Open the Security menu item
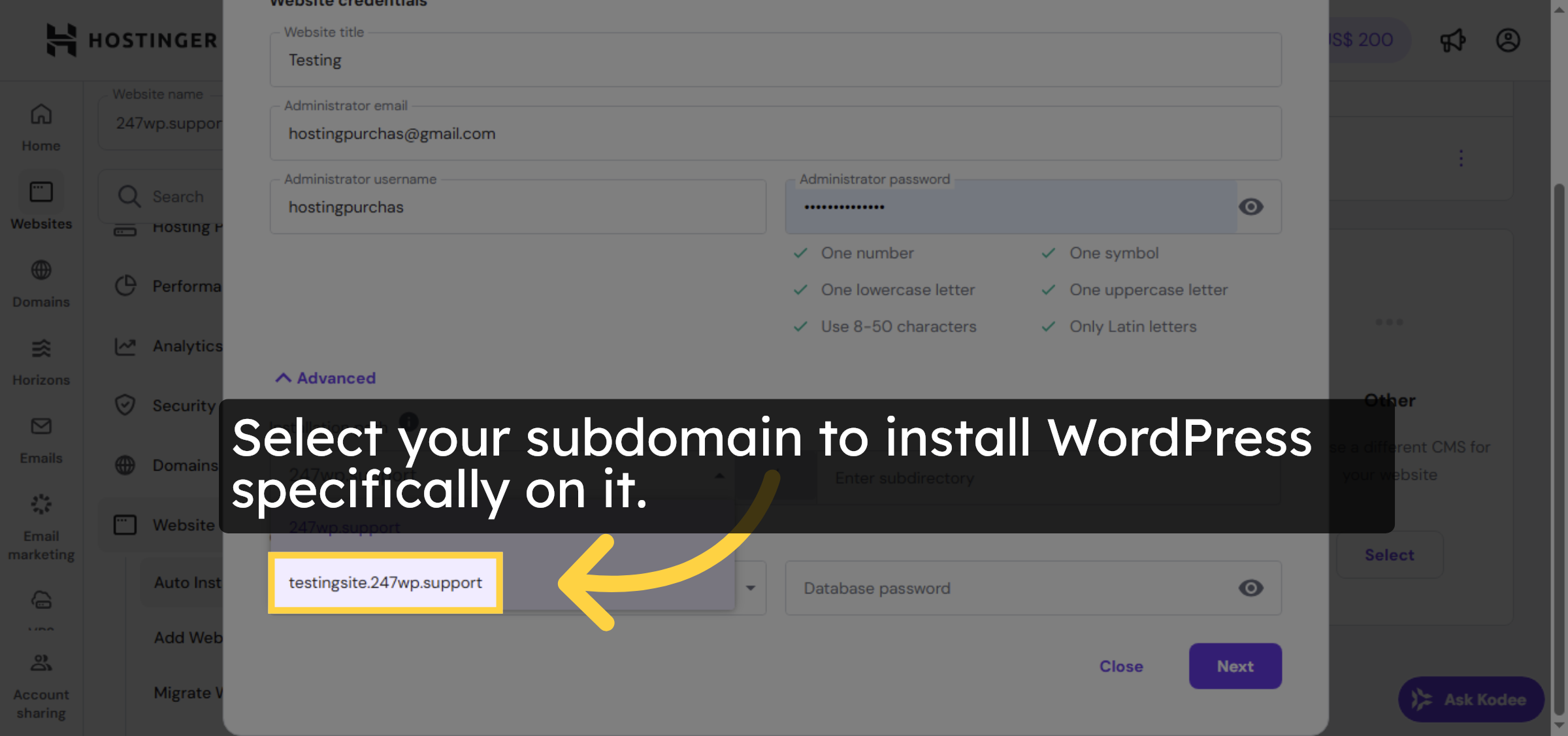The width and height of the screenshot is (1568, 736). [184, 405]
